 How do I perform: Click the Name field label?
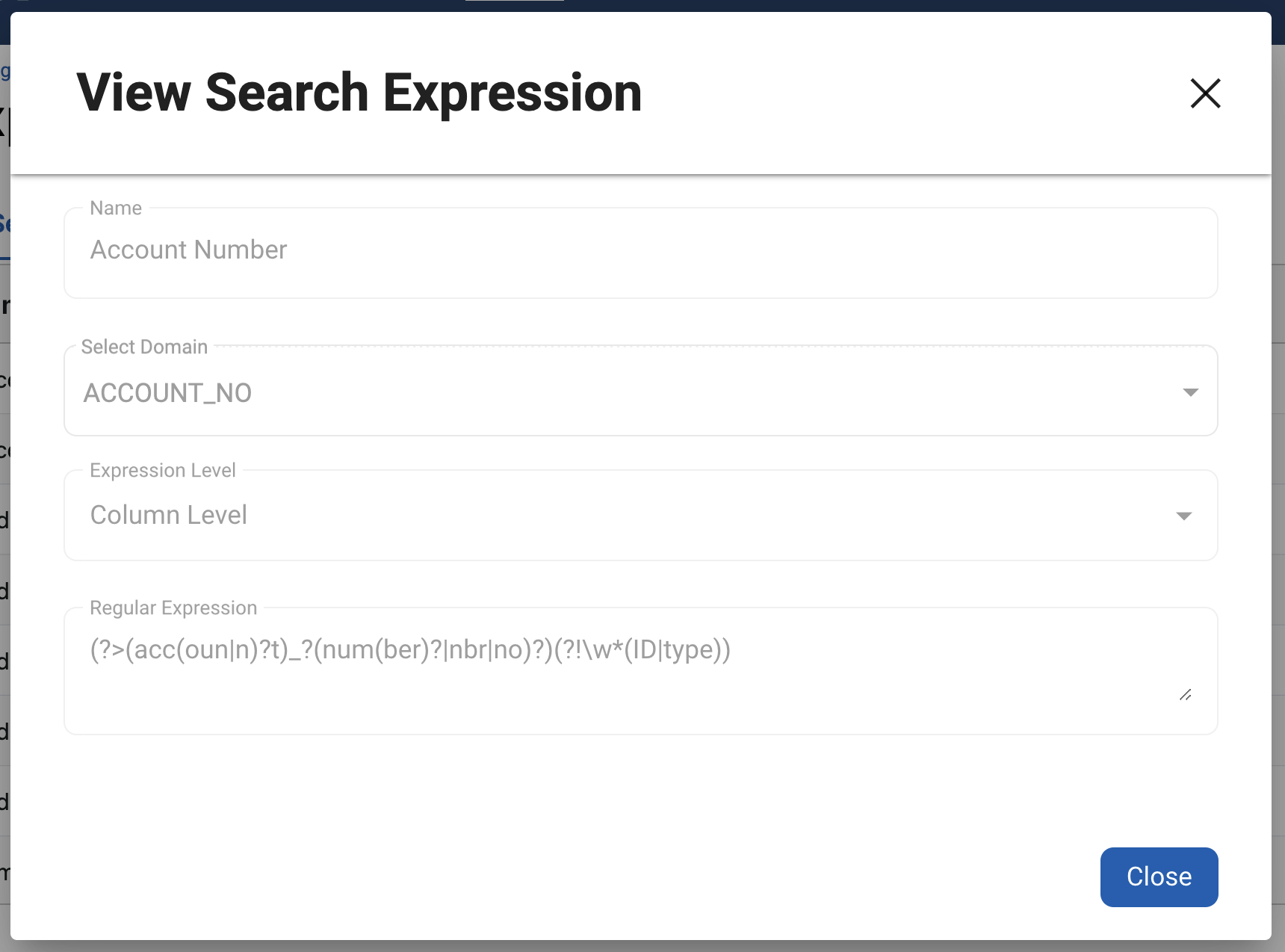click(x=116, y=208)
